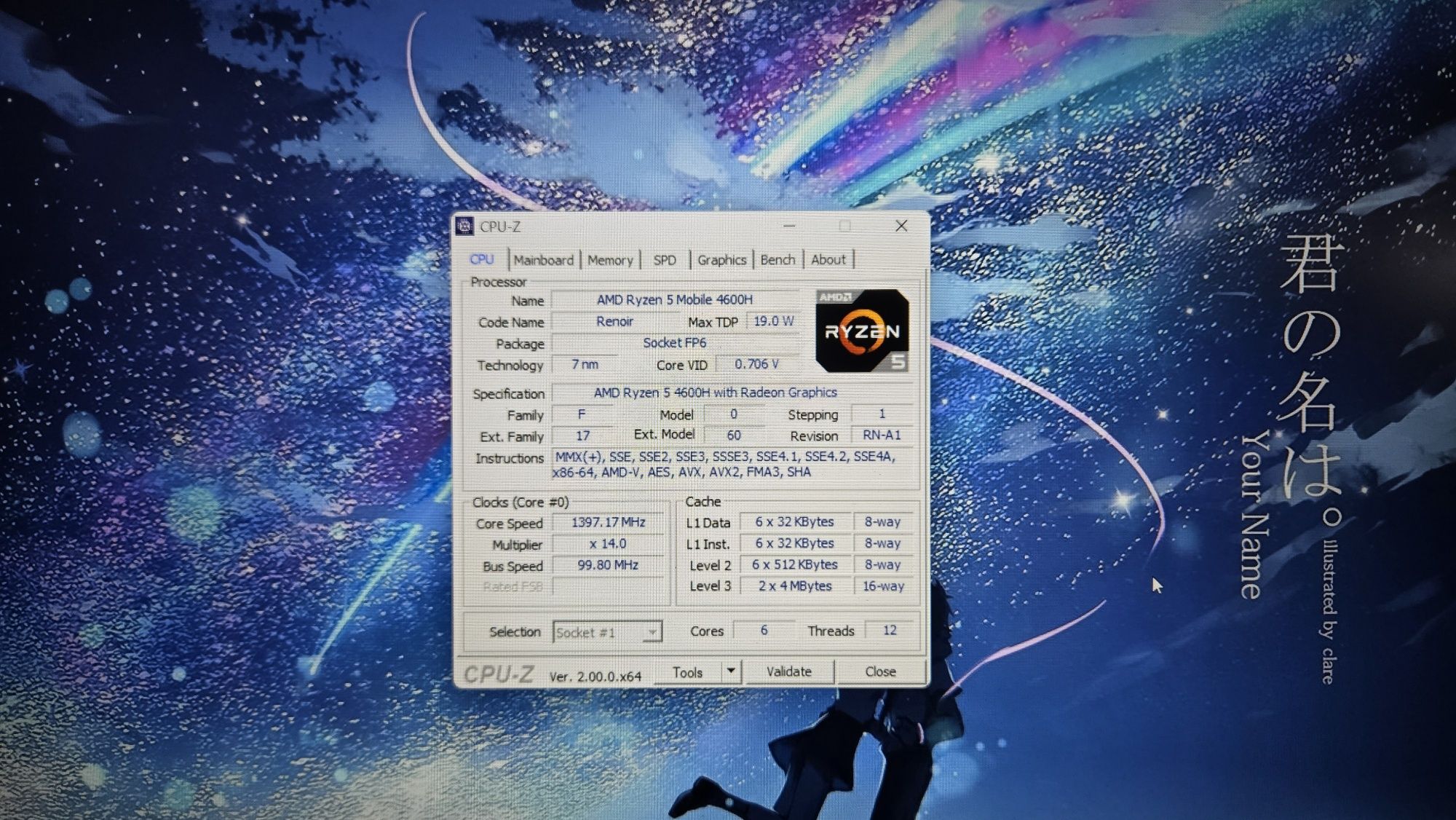The image size is (1456, 820).
Task: Open the Bench tab
Action: tap(778, 260)
